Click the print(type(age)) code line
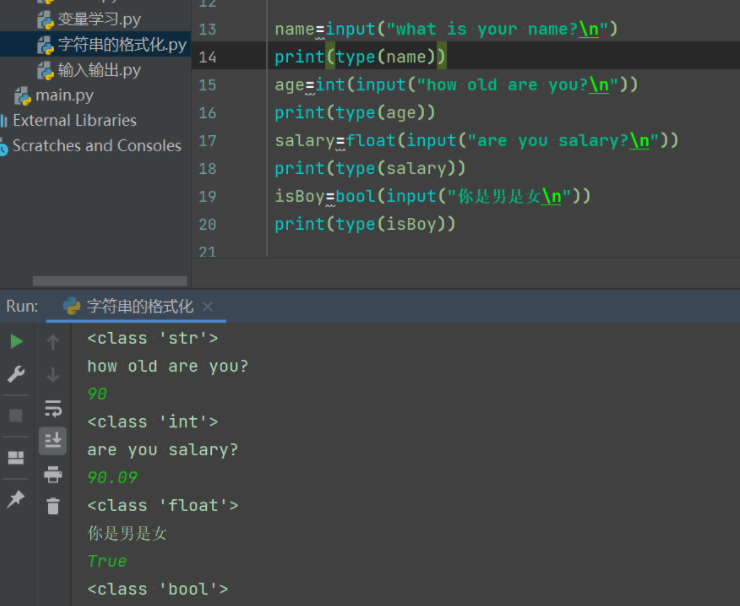740x606 pixels. pos(355,112)
